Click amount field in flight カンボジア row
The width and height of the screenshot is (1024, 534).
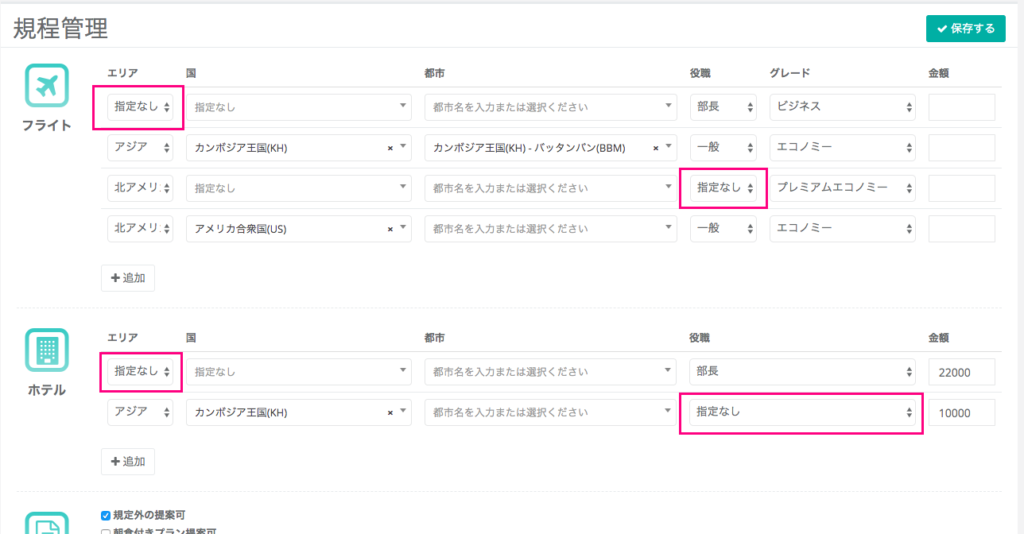point(961,148)
